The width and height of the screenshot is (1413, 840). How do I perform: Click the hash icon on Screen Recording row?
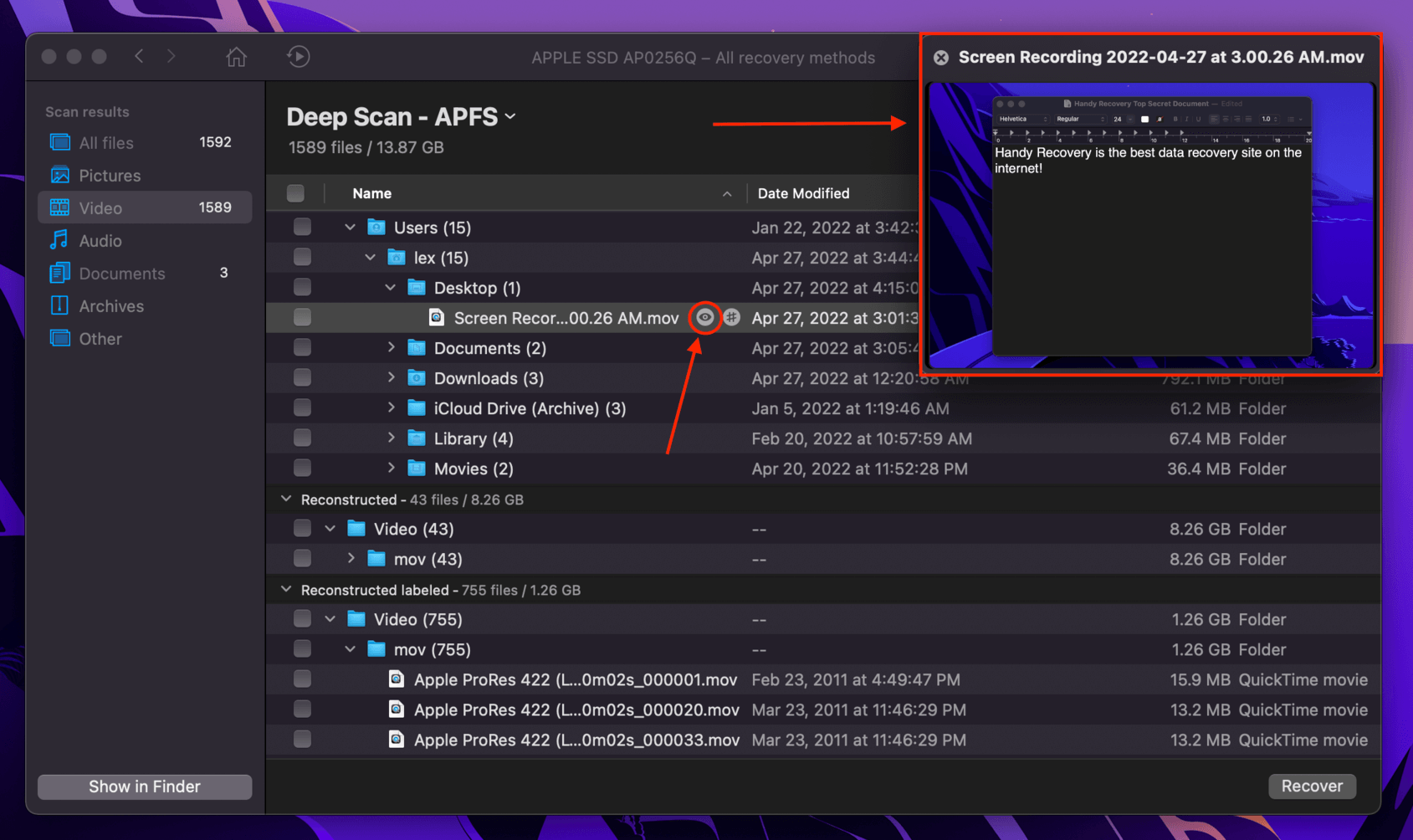pos(732,318)
